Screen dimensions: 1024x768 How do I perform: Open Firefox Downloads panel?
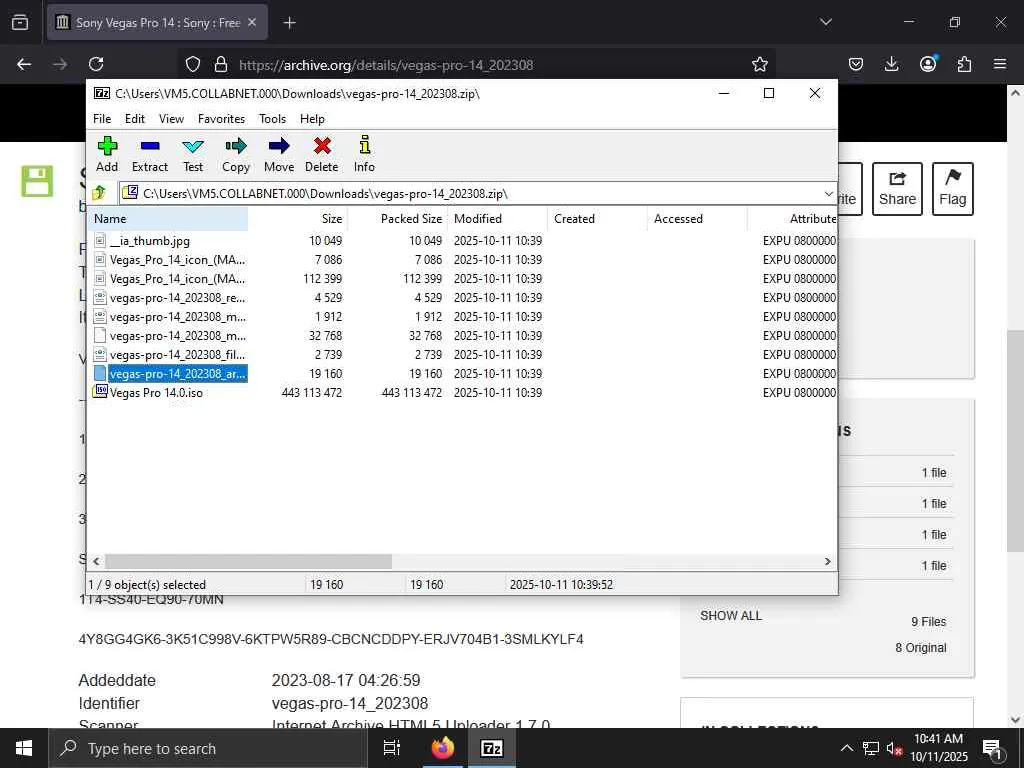[891, 64]
